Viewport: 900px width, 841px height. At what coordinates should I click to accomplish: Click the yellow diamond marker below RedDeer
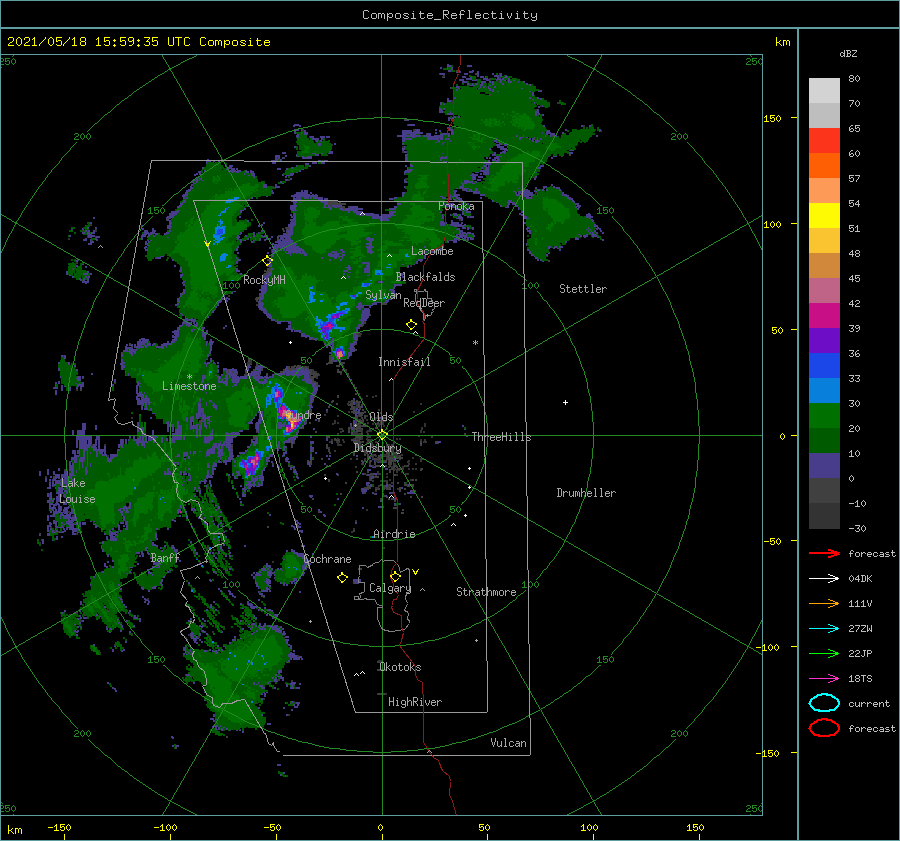click(412, 325)
